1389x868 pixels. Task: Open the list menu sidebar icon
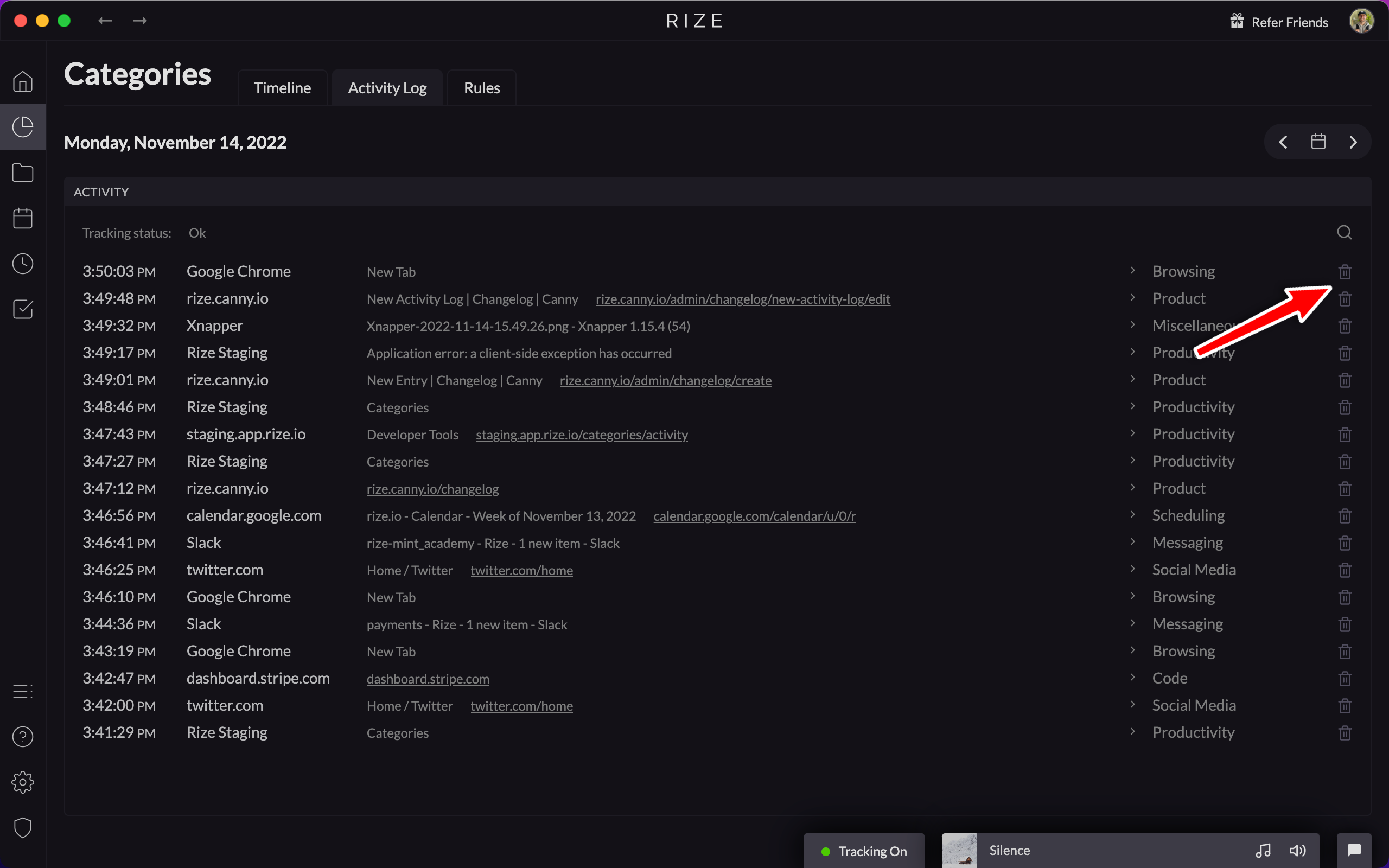click(x=23, y=691)
